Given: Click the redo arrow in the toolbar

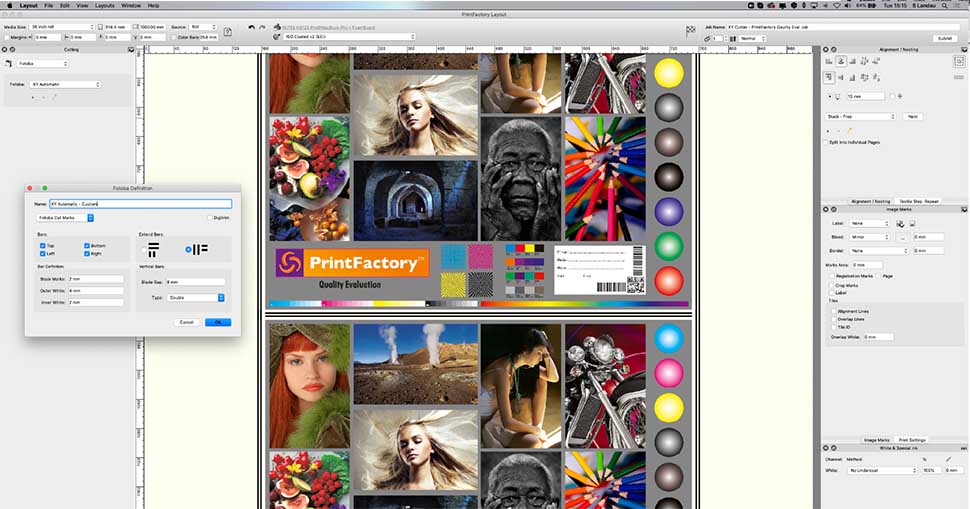Looking at the screenshot, I should tap(260, 27).
